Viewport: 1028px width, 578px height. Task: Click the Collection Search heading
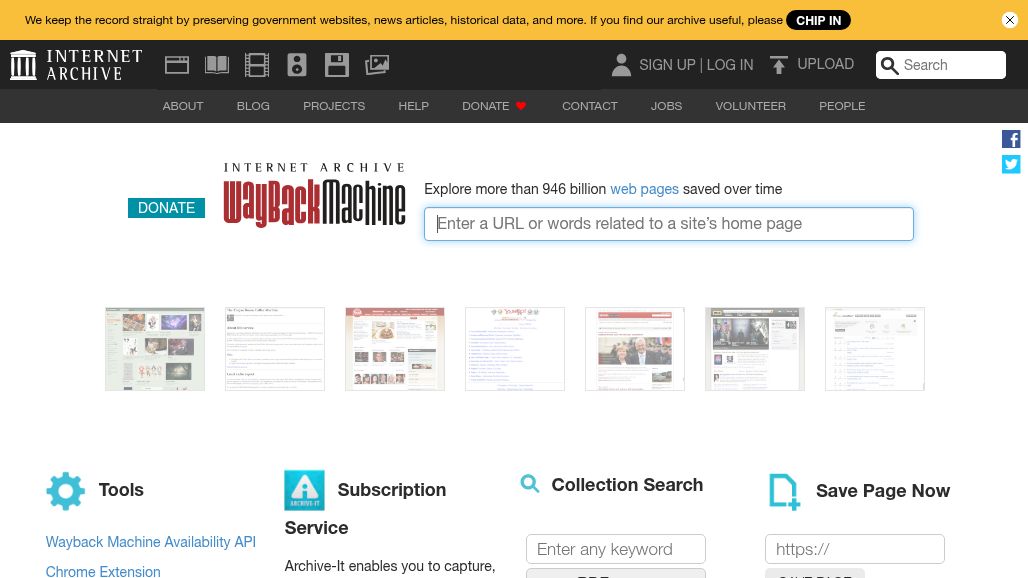(x=627, y=485)
